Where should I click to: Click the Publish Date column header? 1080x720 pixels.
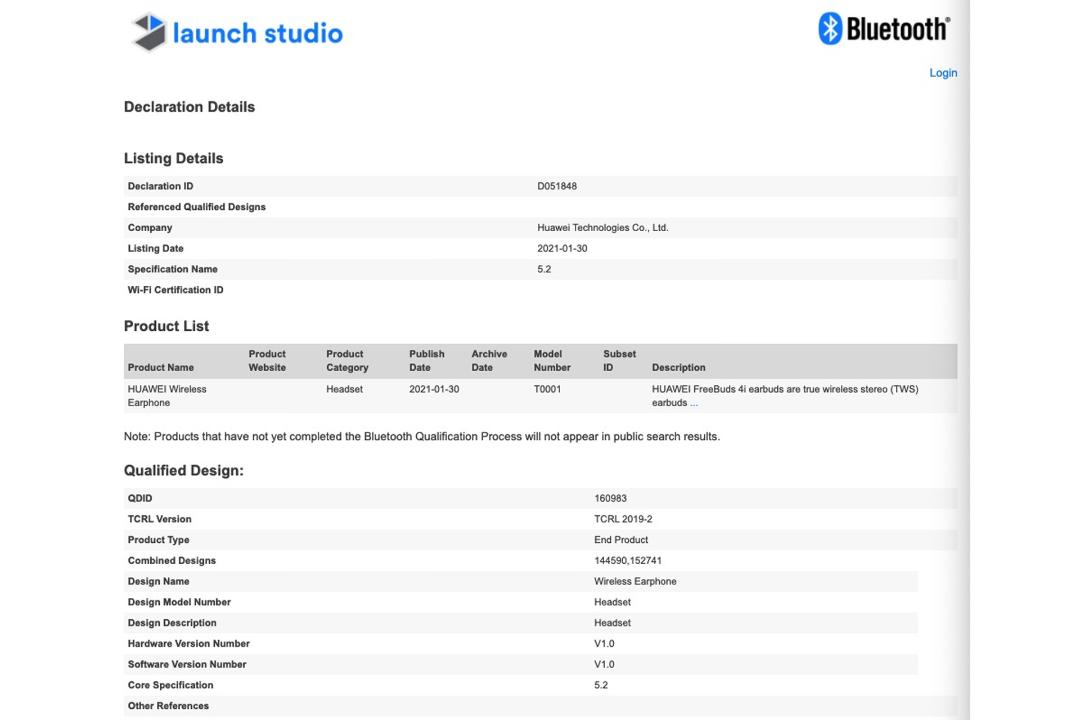coord(427,360)
